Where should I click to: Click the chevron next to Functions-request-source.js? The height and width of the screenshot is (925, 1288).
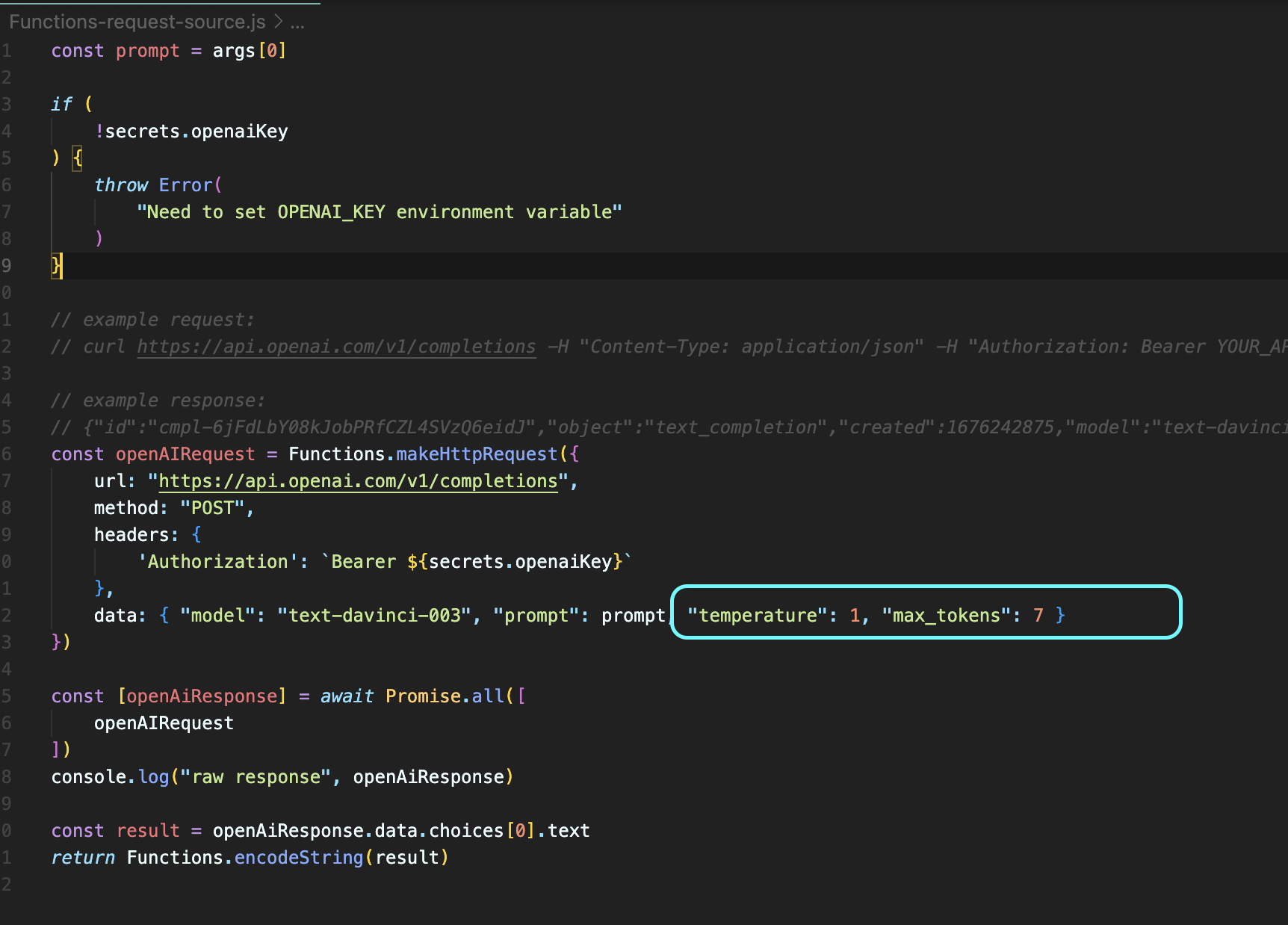click(276, 22)
